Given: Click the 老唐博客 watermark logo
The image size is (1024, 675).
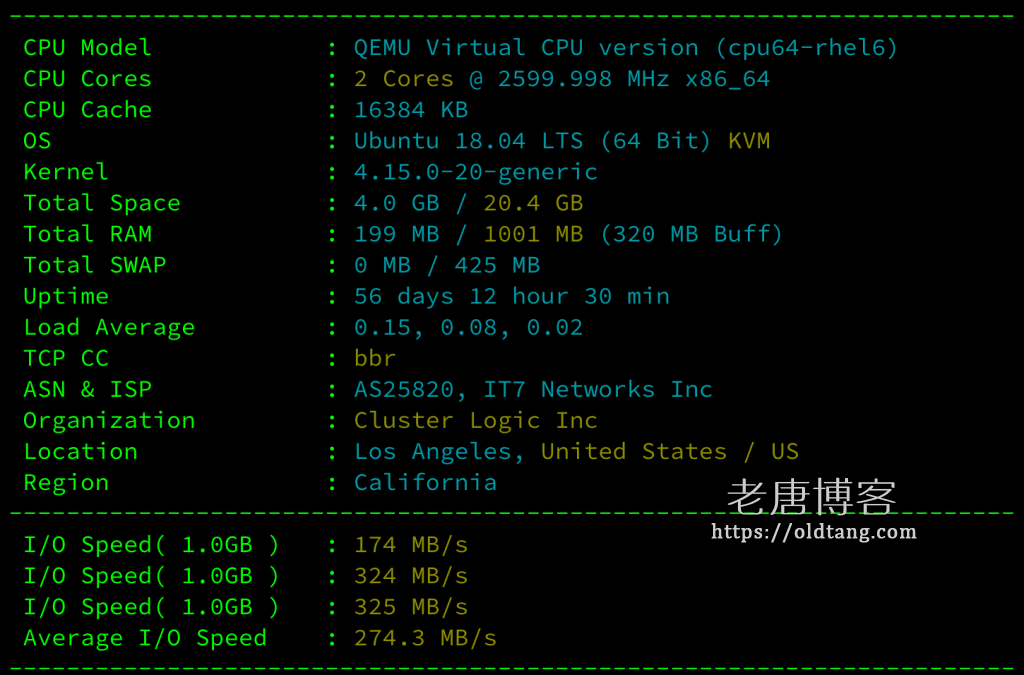Looking at the screenshot, I should 812,498.
